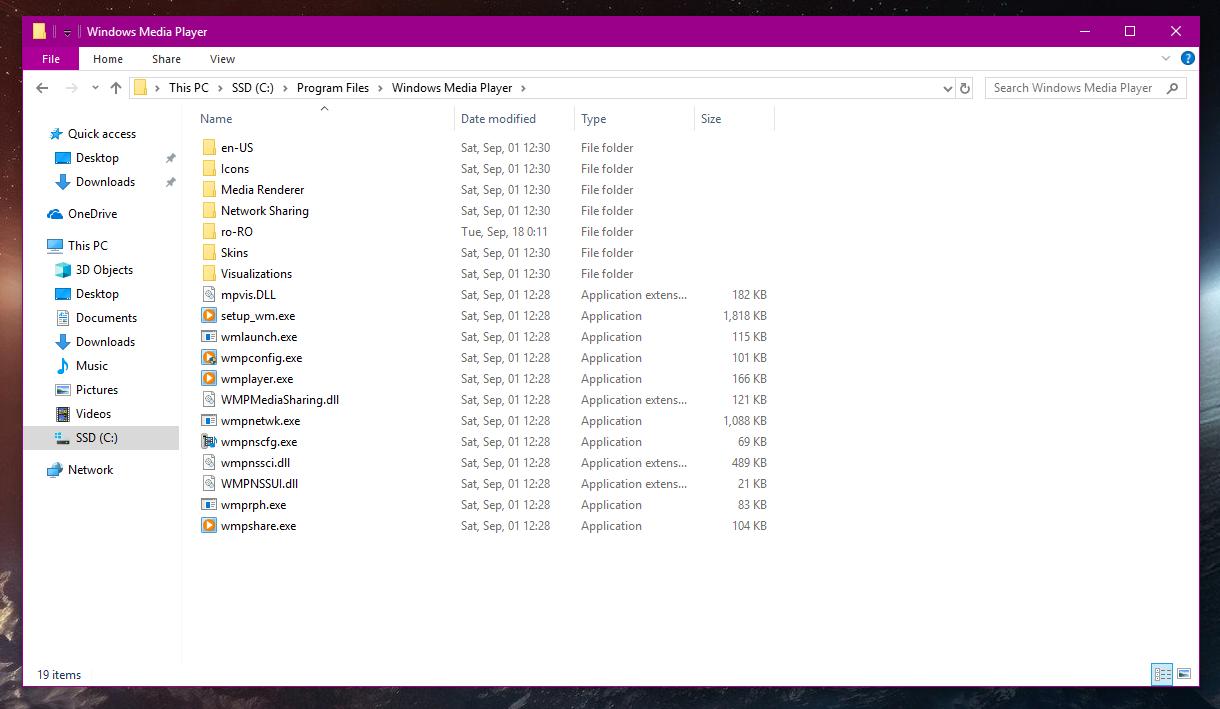This screenshot has width=1220, height=709.
Task: Click the Up one level arrow
Action: coord(116,88)
